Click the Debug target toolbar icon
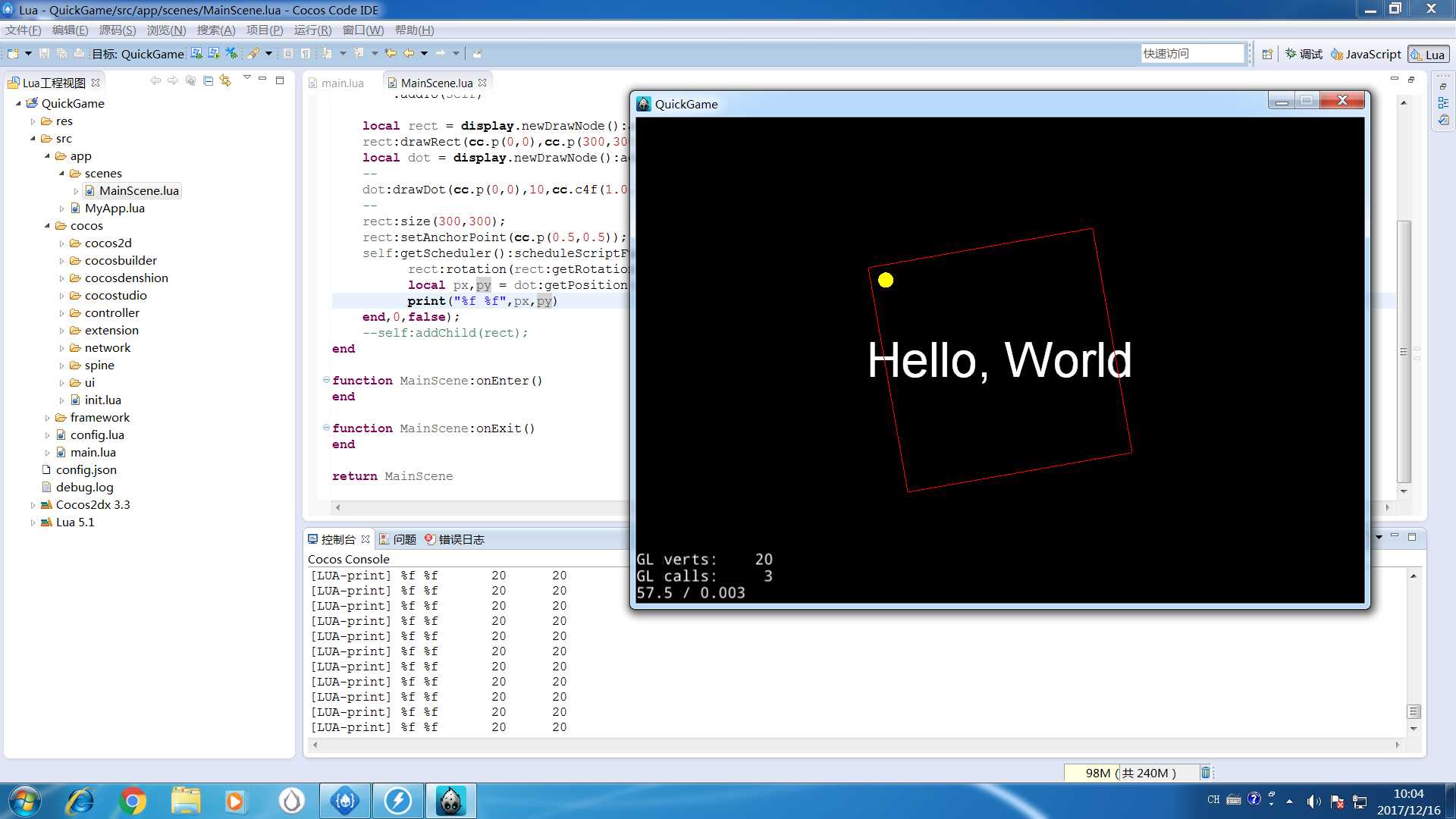 (196, 53)
